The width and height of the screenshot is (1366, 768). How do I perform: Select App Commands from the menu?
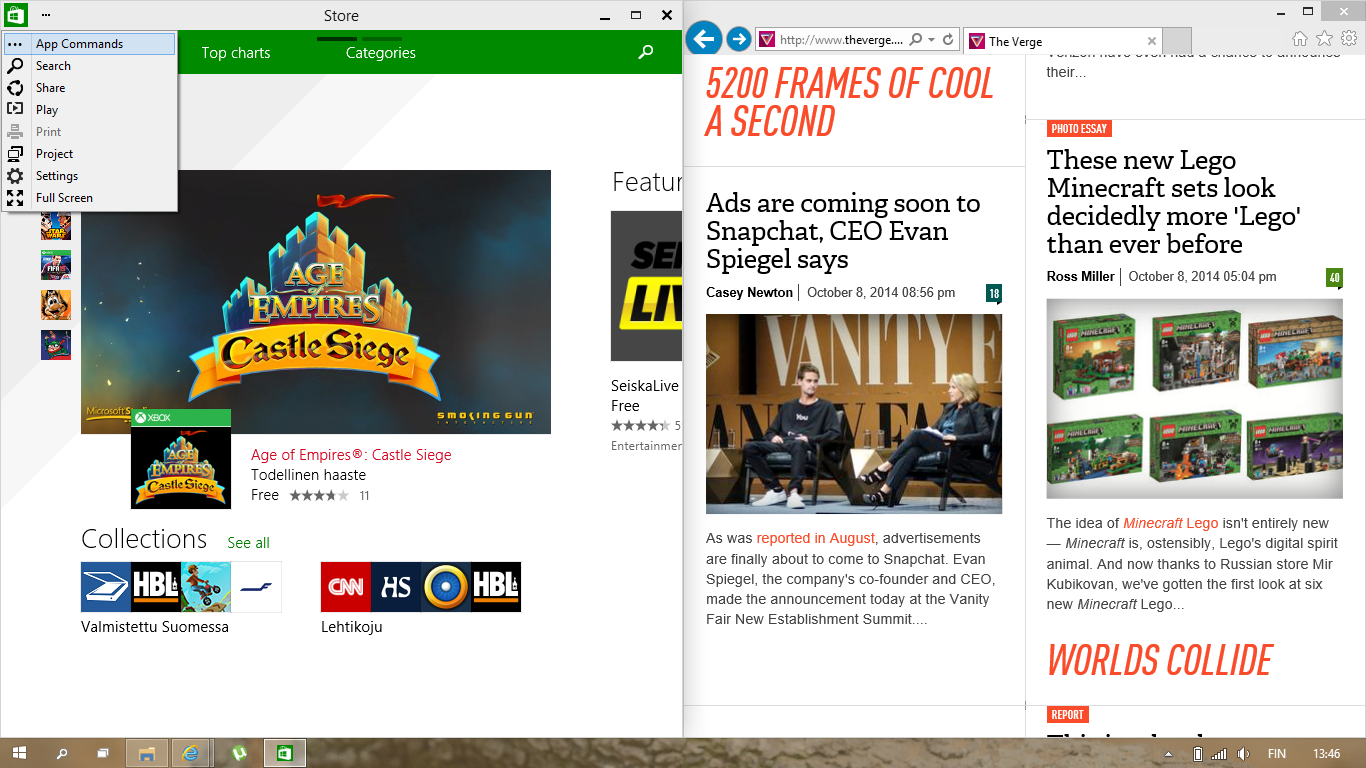point(79,44)
